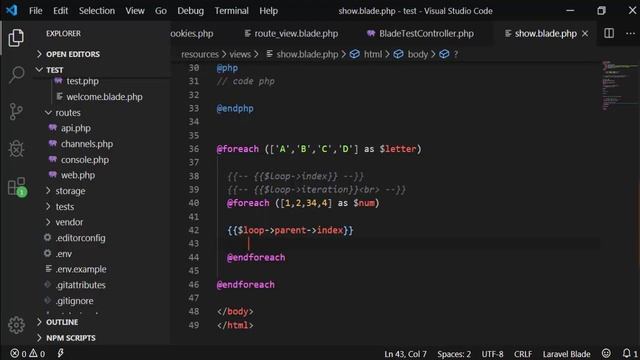The image size is (640, 360).
Task: Click the code minimap preview
Action: coord(620,86)
